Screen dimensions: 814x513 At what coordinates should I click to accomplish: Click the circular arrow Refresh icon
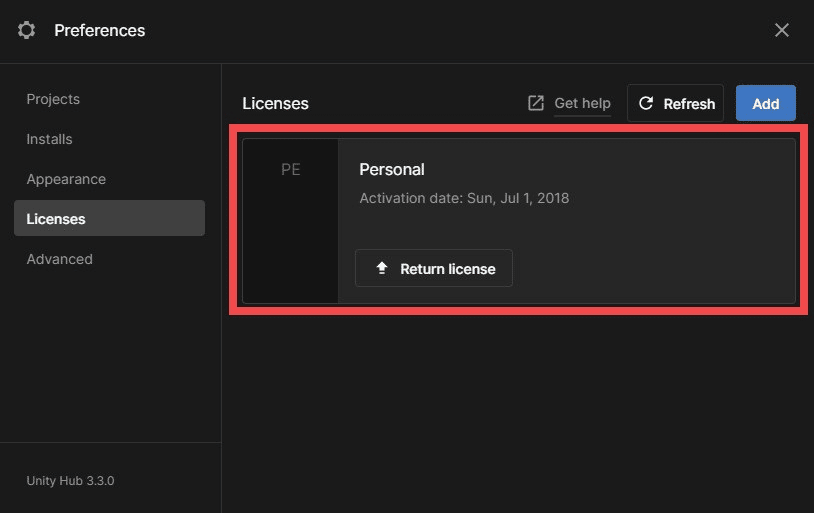pos(646,103)
